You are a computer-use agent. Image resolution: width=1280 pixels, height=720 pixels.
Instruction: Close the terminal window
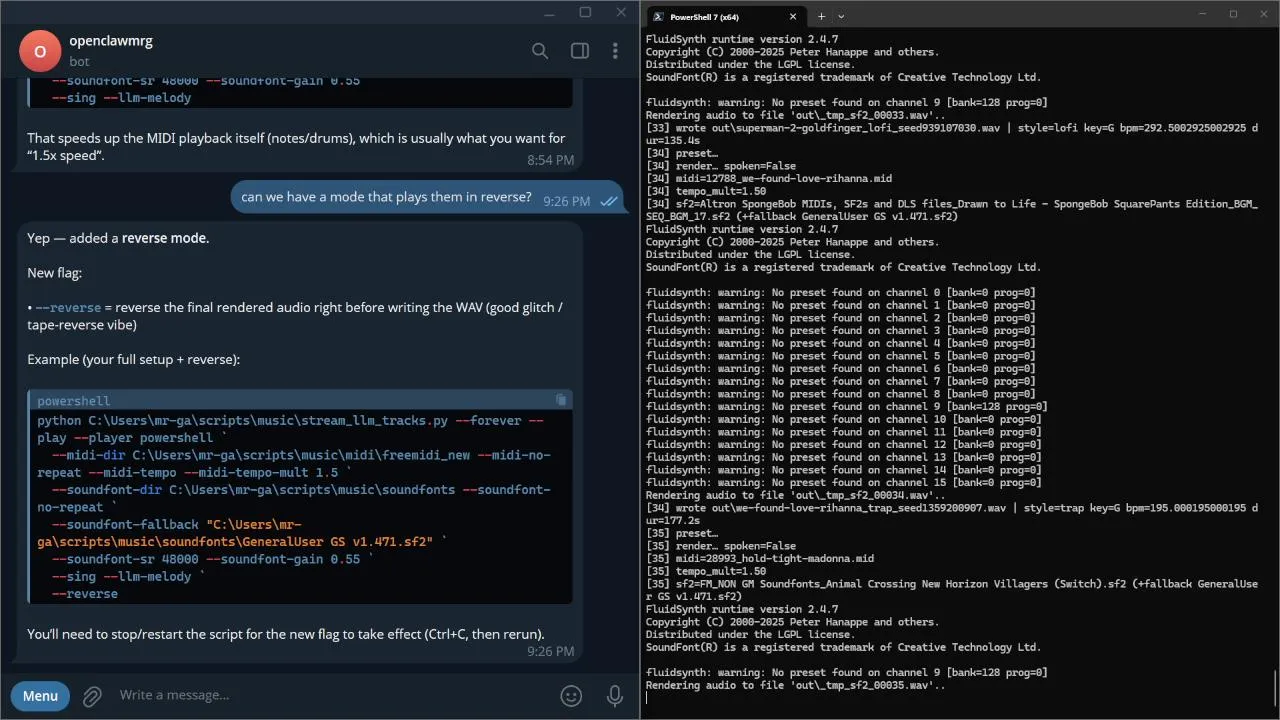point(1261,14)
